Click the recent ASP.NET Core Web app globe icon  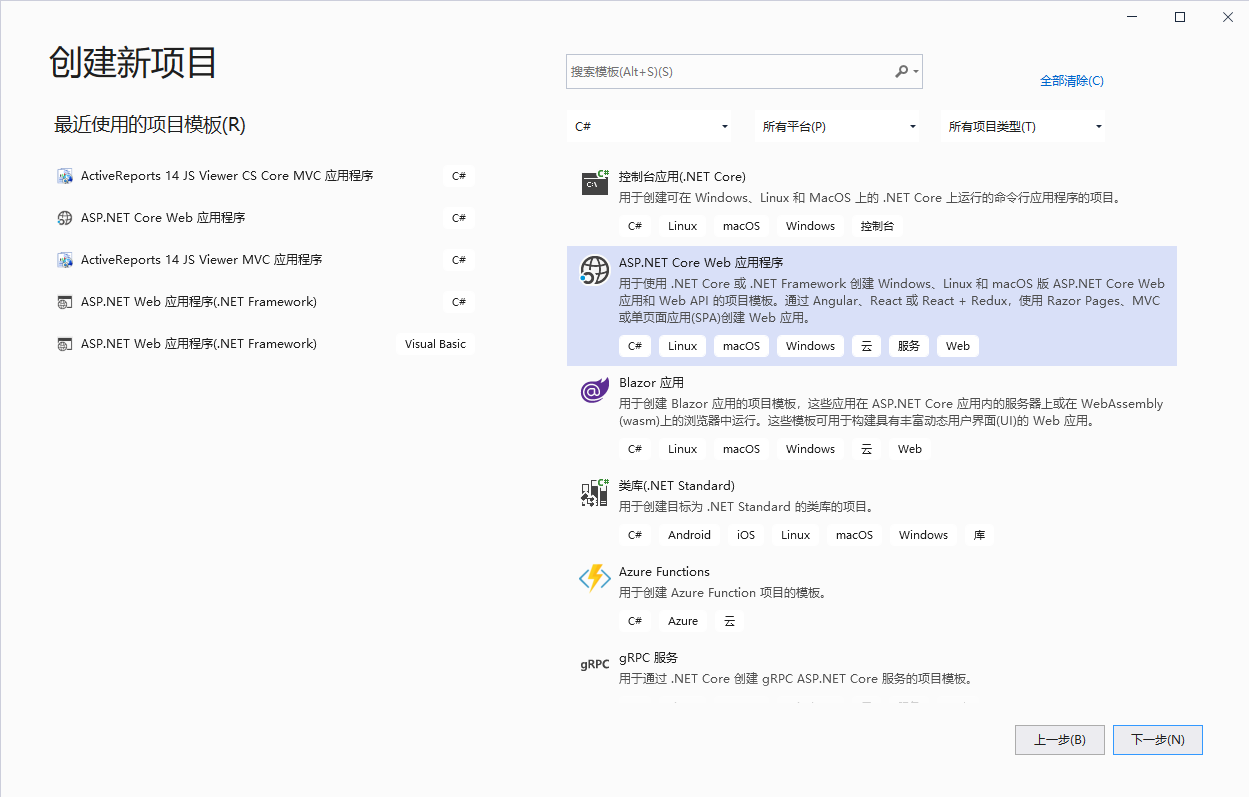point(64,218)
